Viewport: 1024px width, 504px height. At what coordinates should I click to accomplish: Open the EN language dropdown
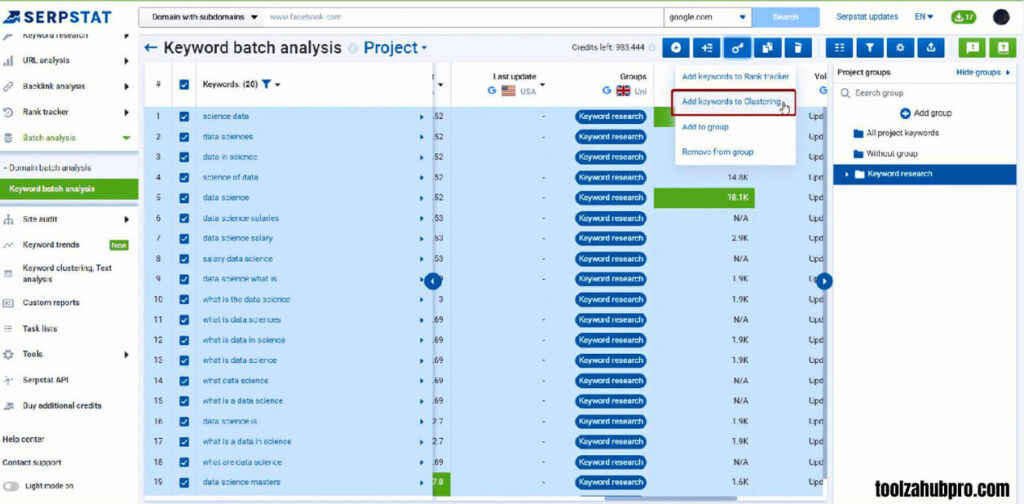point(924,17)
